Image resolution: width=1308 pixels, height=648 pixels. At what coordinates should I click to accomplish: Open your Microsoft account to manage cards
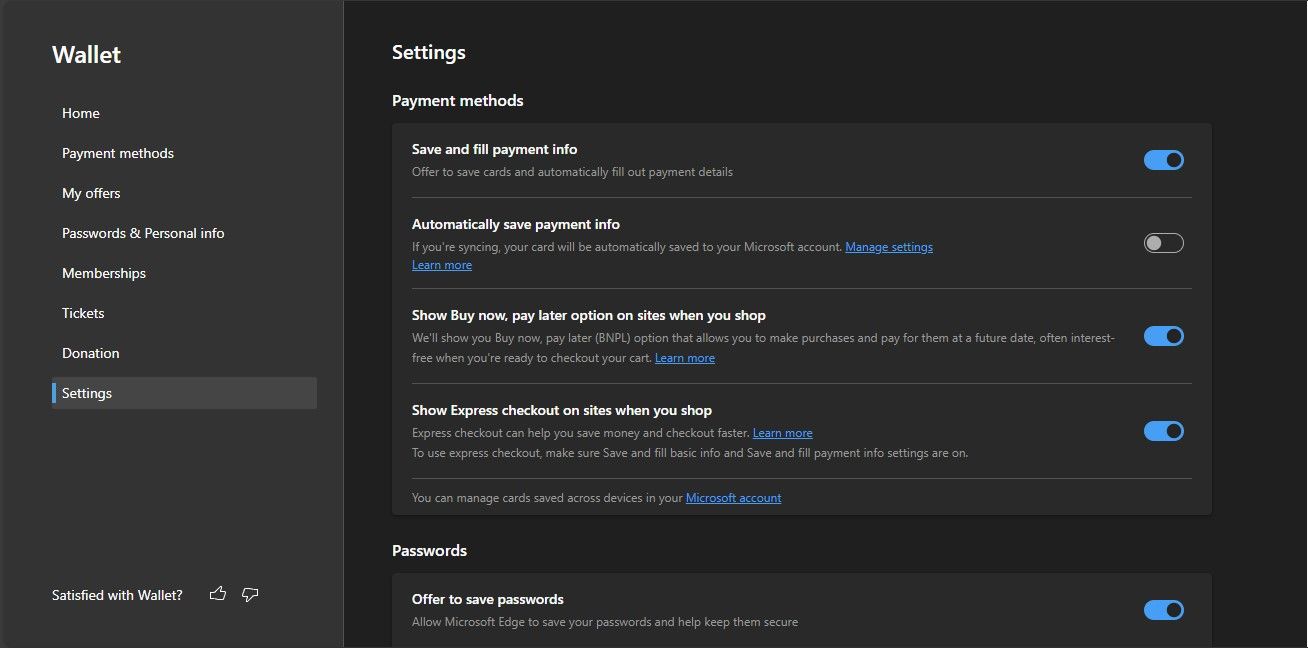coord(733,497)
